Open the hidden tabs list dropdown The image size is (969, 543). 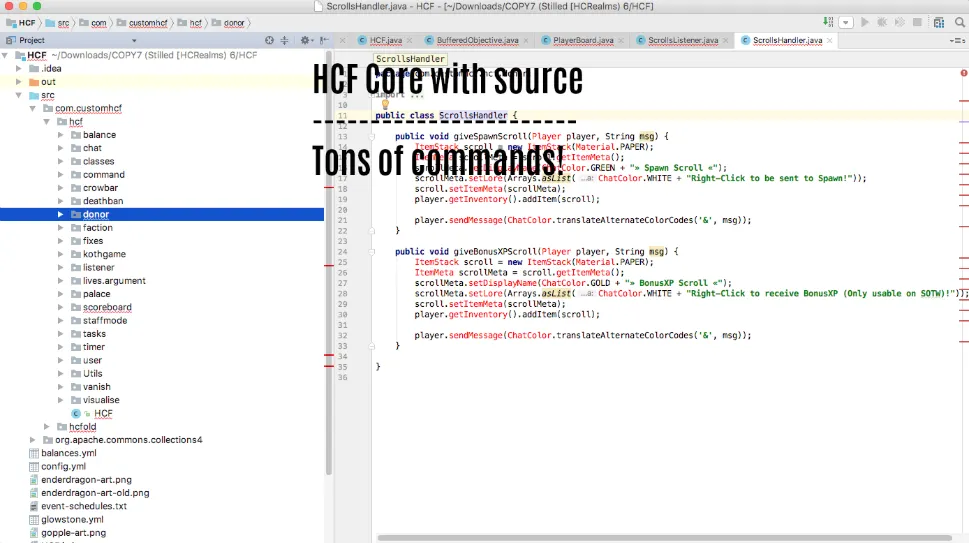957,40
